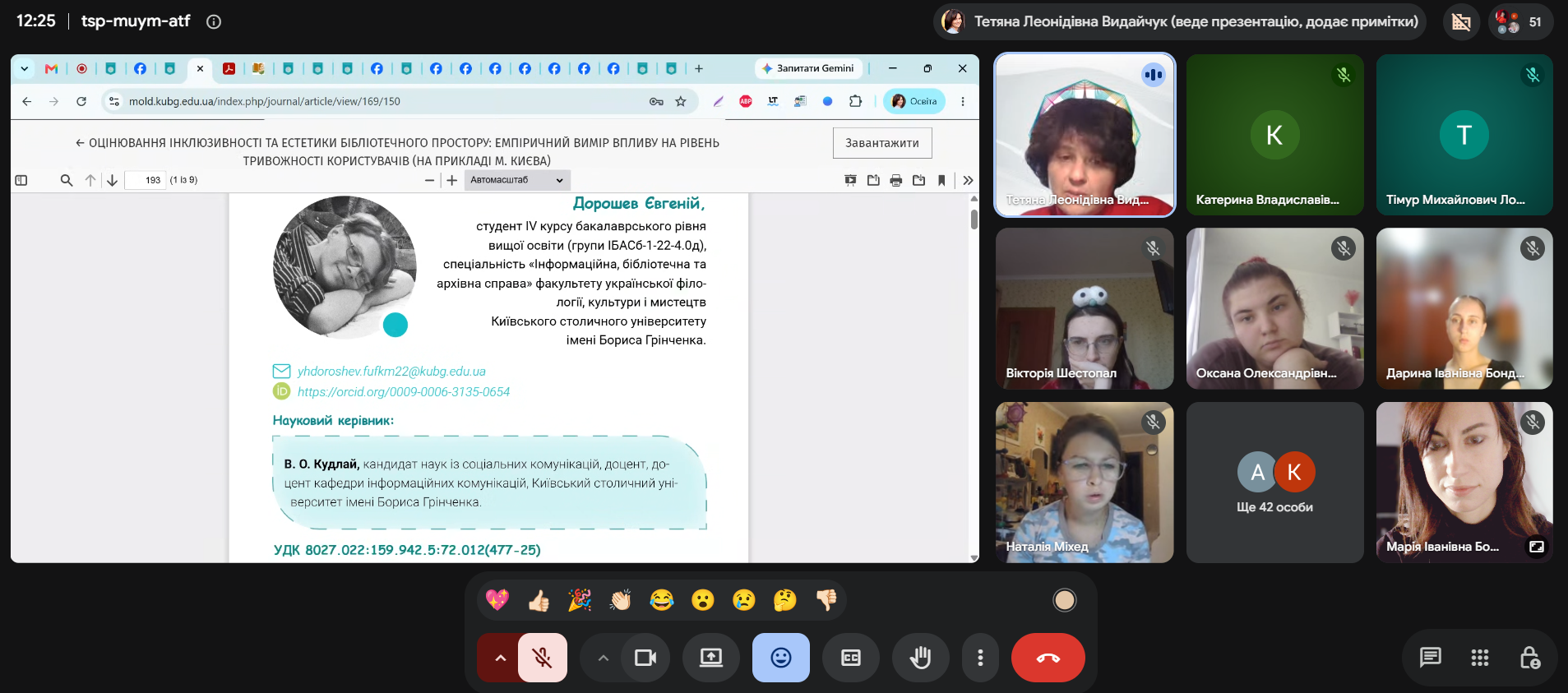Change the reaction skin tone swatch

click(1065, 600)
